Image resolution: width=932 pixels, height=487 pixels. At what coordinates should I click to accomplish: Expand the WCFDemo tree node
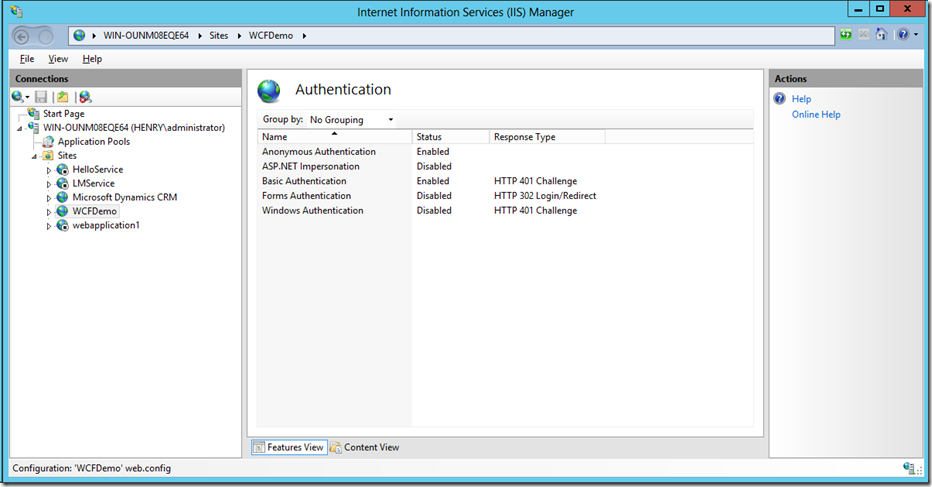pyautogui.click(x=49, y=212)
